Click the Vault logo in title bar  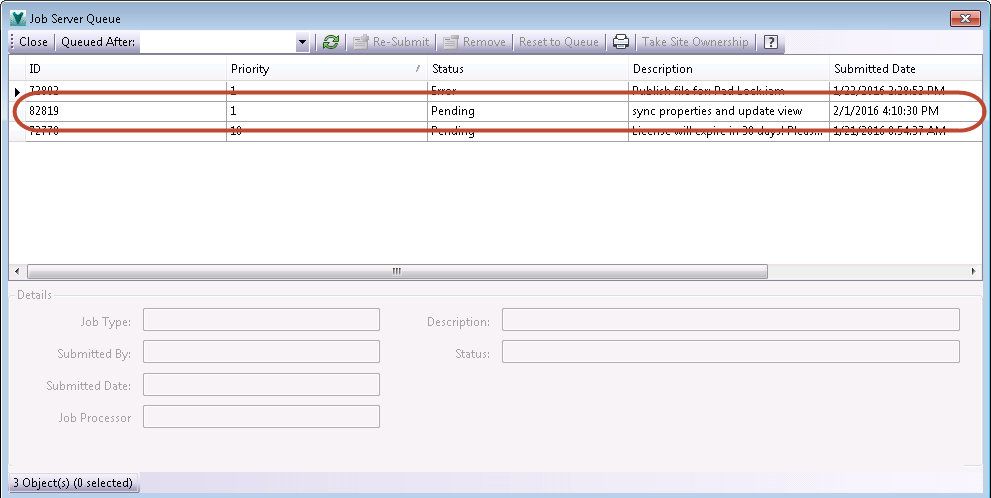point(17,18)
